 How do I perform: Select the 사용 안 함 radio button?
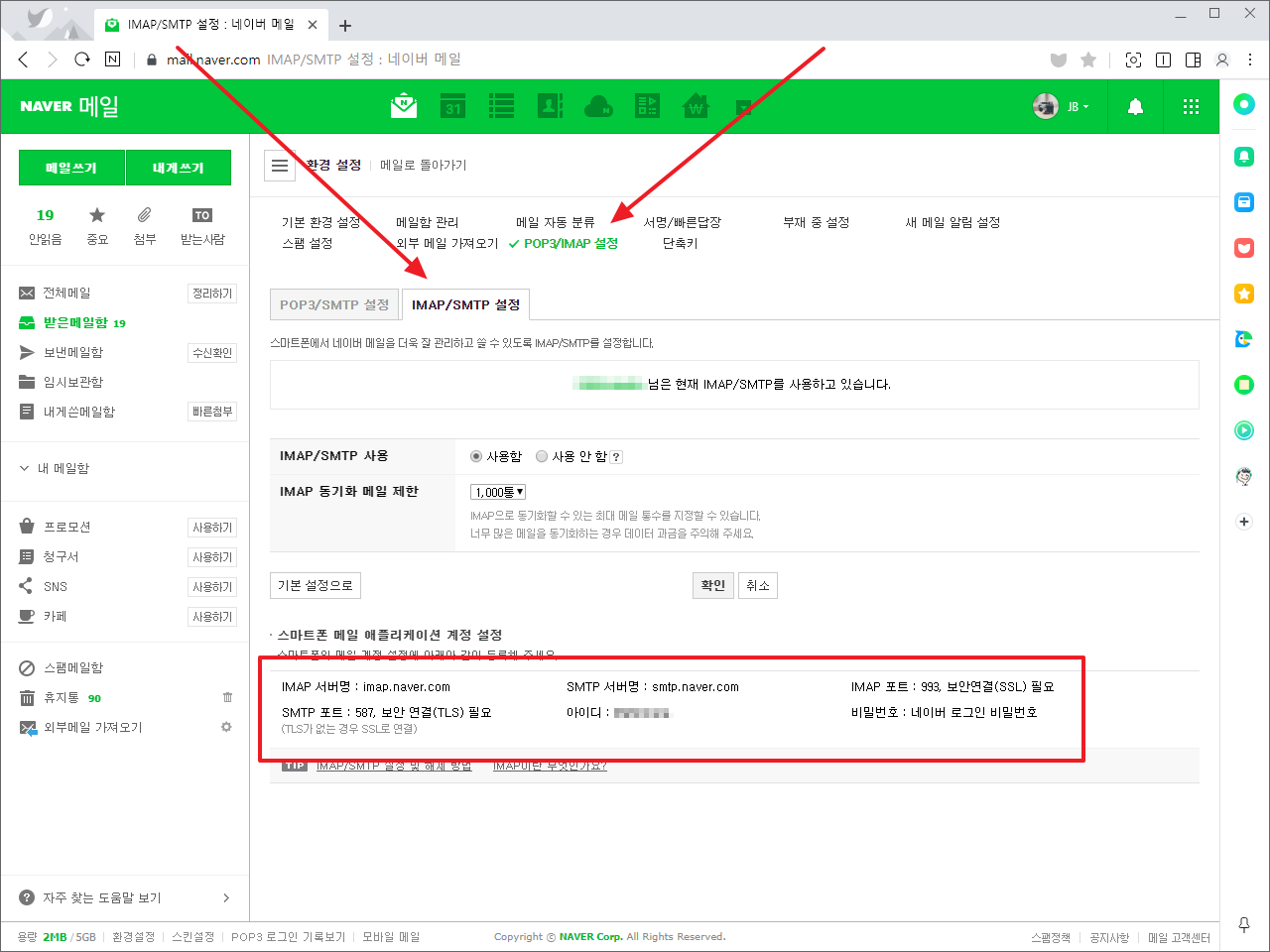[542, 456]
